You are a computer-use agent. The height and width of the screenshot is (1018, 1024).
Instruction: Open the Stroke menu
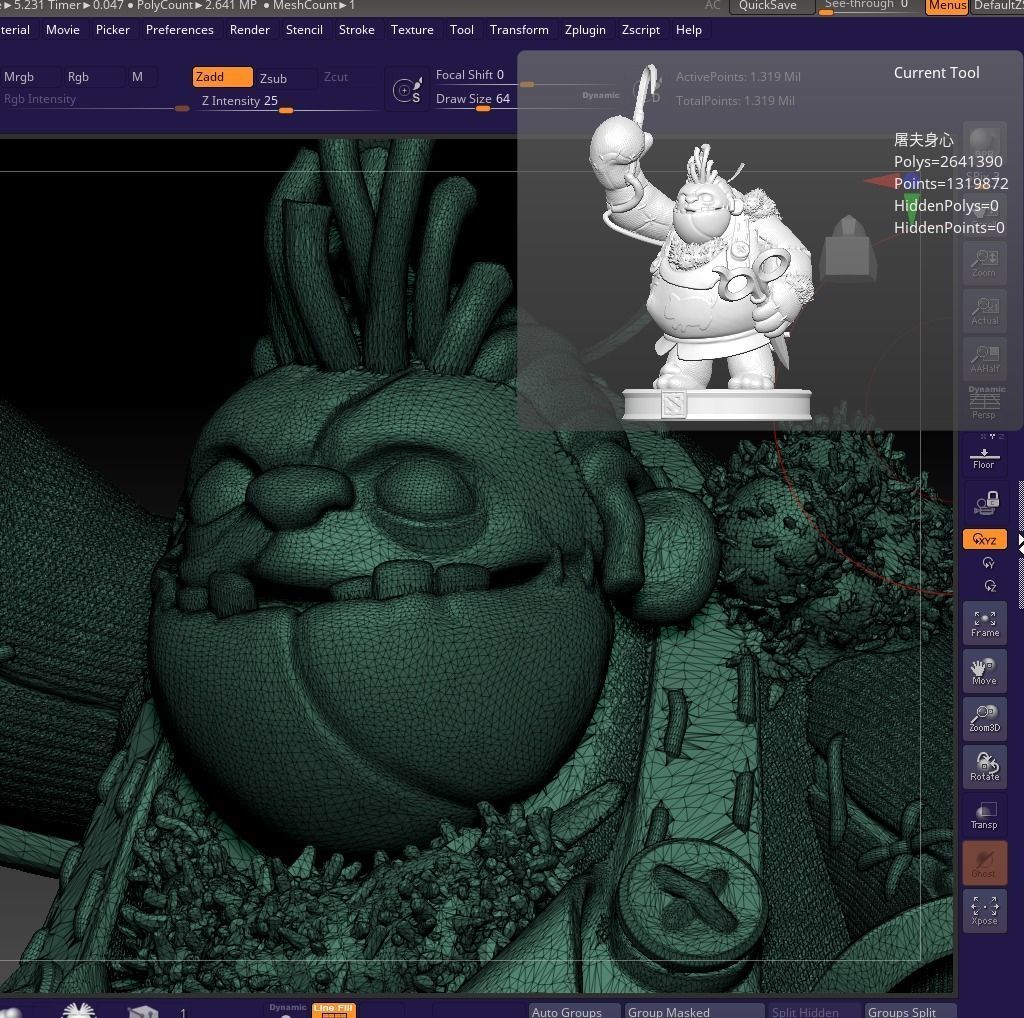[x=357, y=30]
